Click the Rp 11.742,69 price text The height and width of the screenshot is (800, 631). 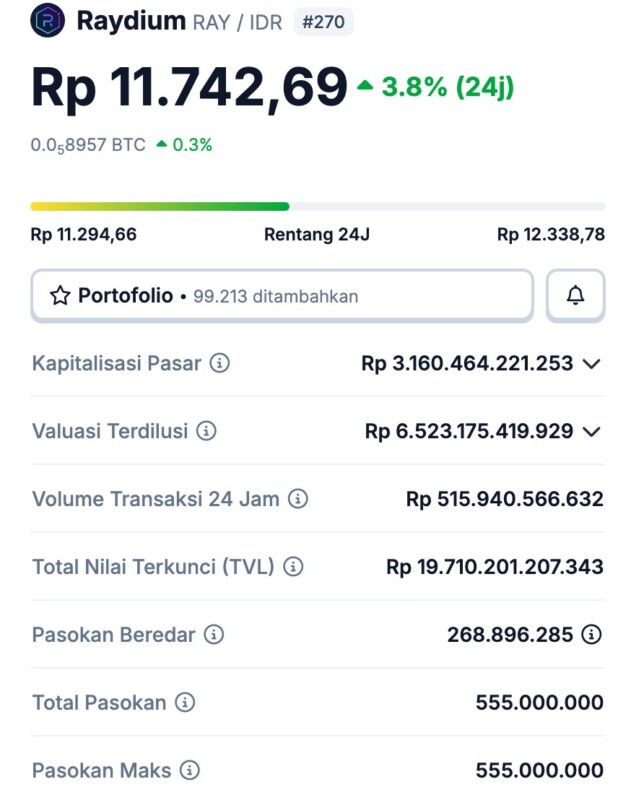(189, 88)
